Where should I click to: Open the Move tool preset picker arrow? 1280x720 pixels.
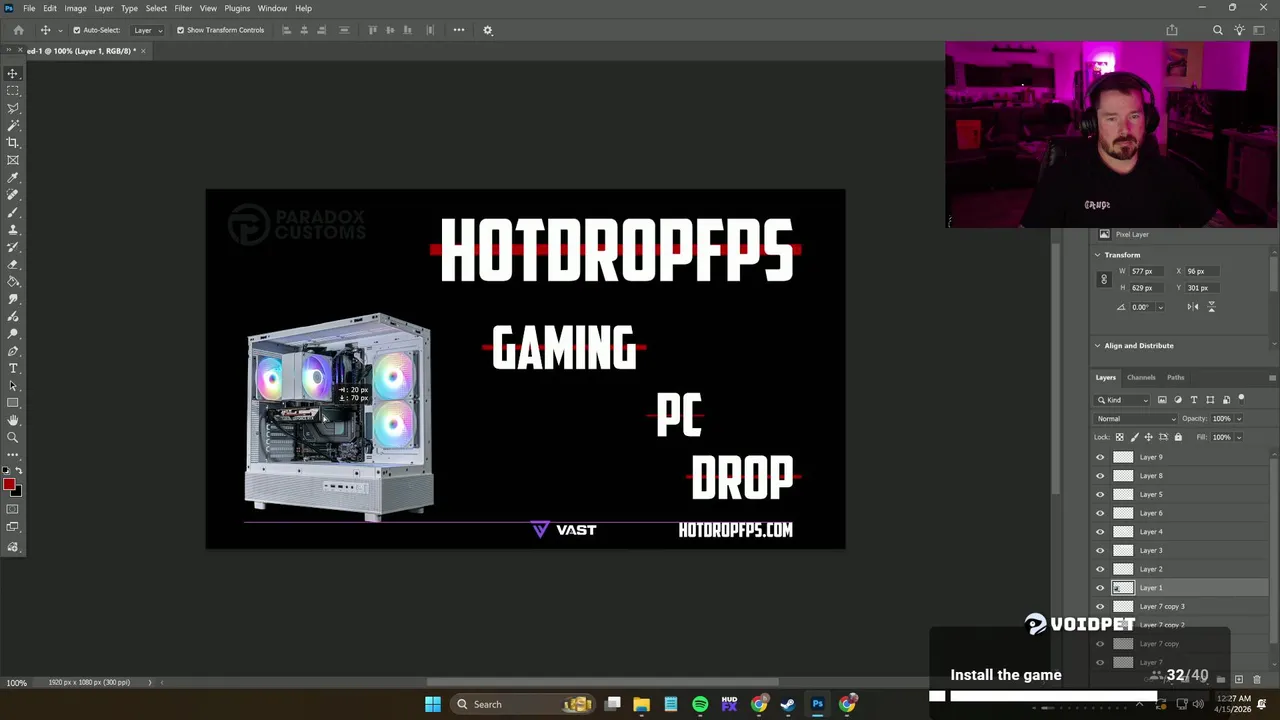click(60, 30)
